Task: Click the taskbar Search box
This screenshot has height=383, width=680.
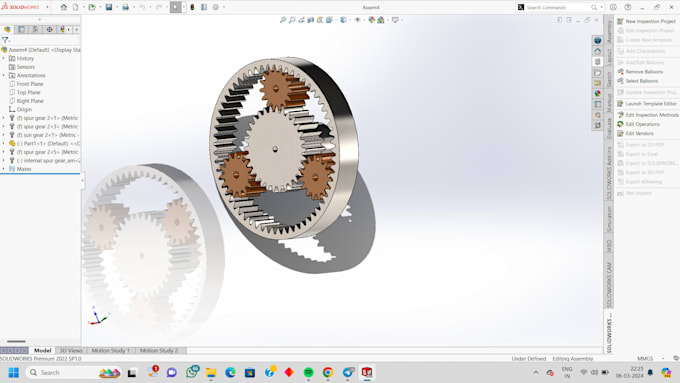Action: 74,373
